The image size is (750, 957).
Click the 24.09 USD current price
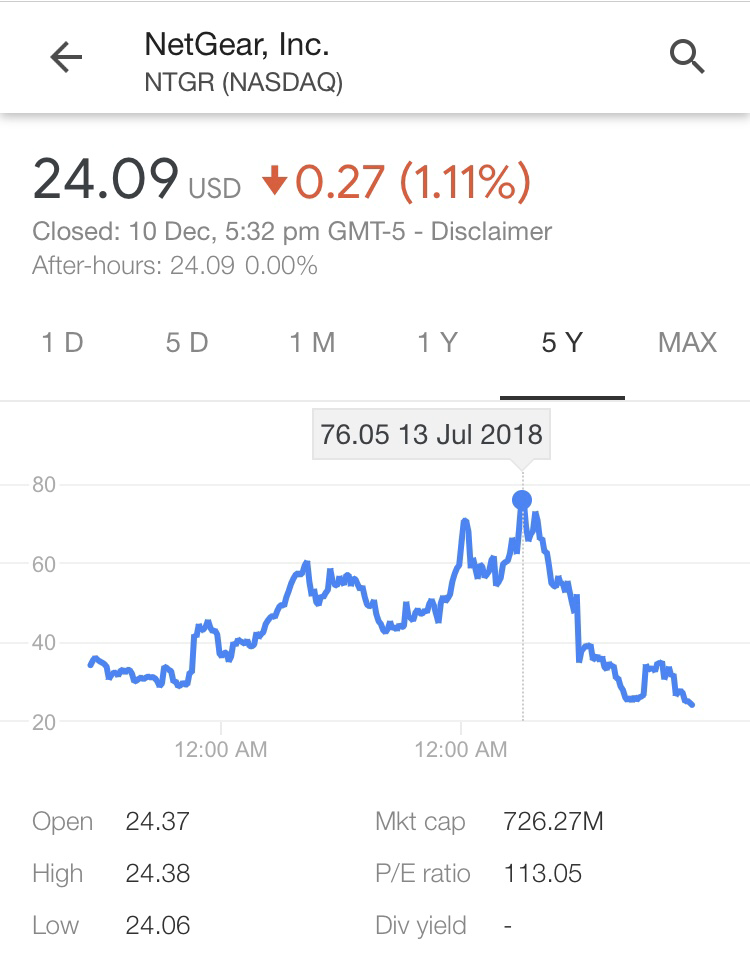tap(137, 179)
